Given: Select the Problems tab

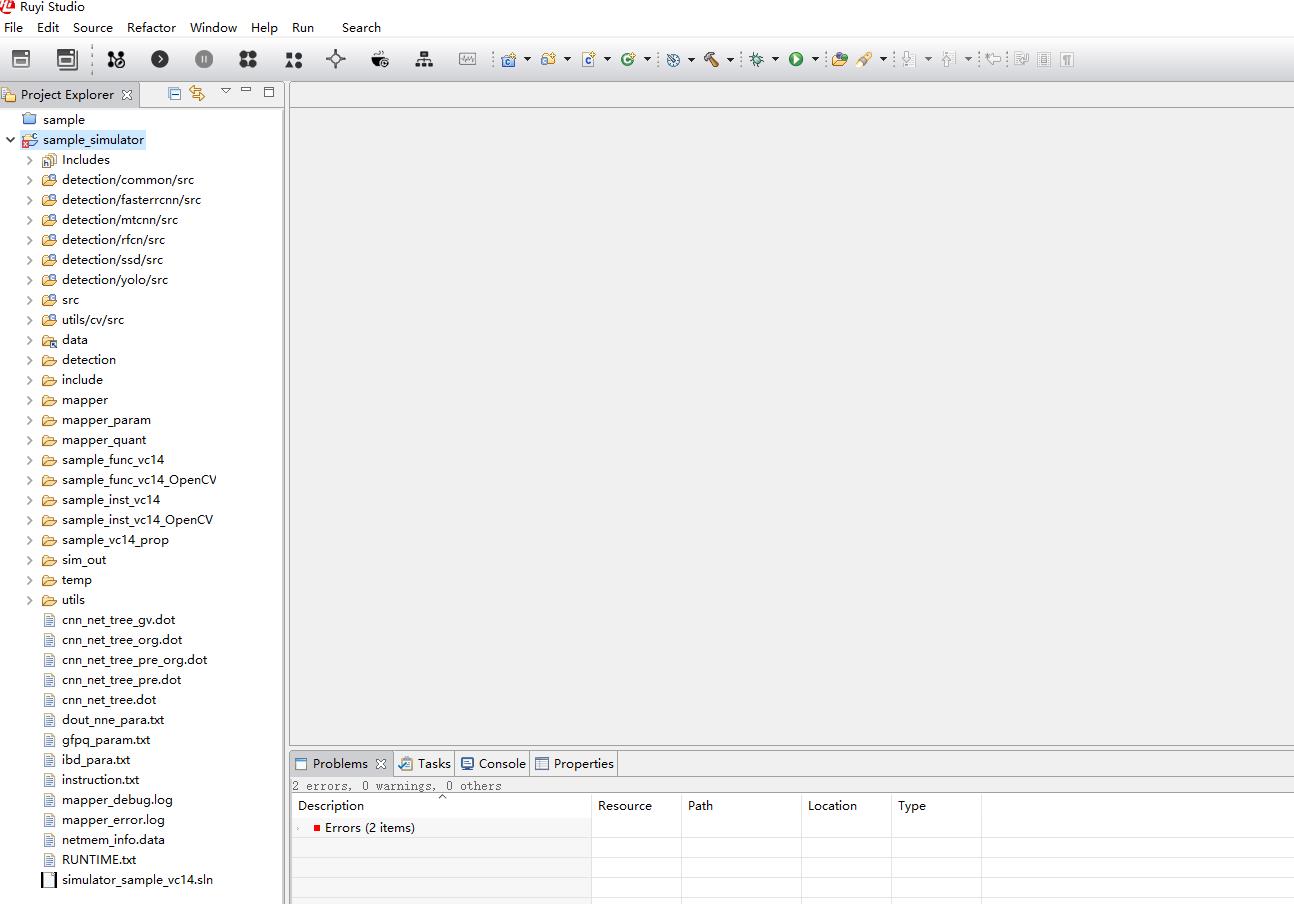Looking at the screenshot, I should tap(340, 763).
